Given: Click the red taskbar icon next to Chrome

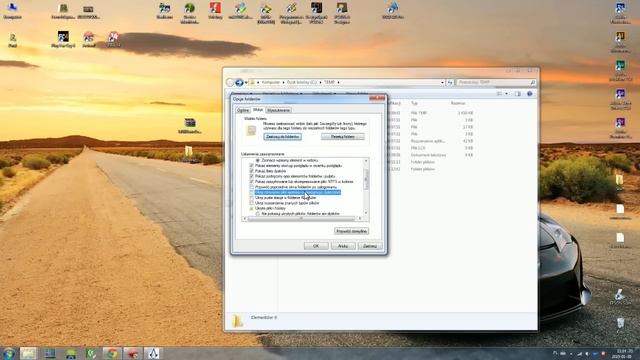Looking at the screenshot, I should point(132,353).
